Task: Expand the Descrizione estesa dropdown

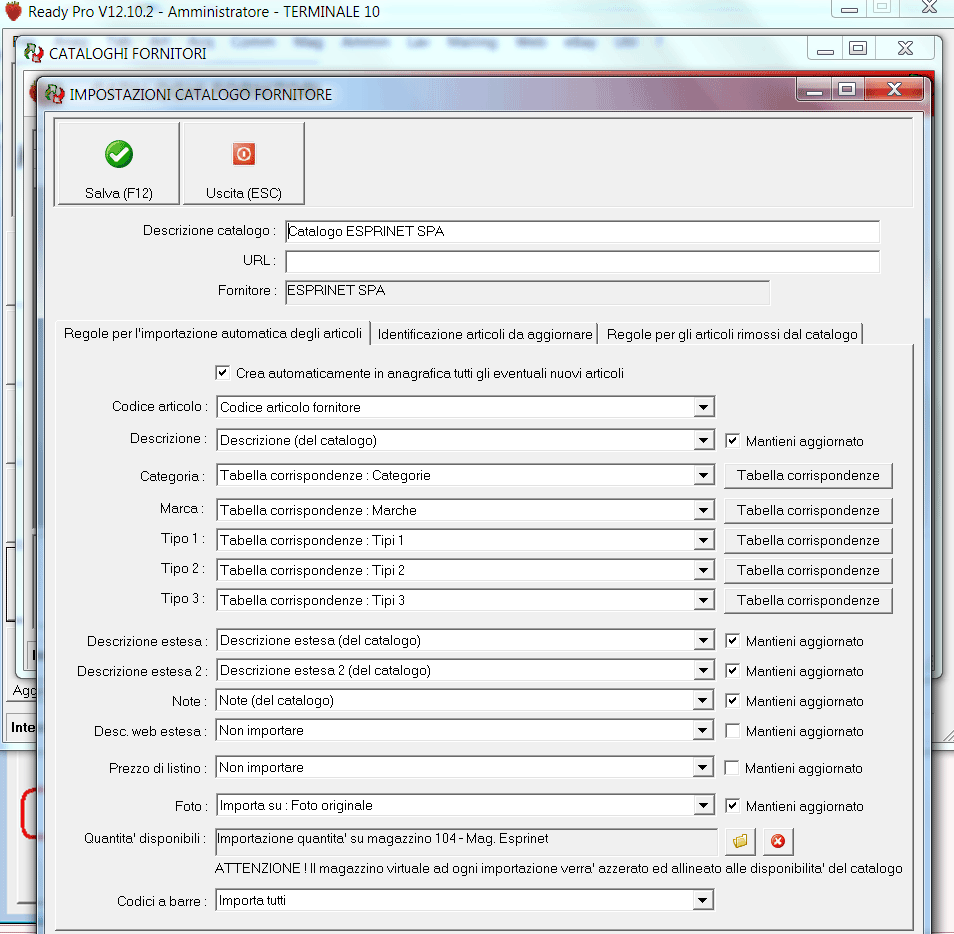Action: (x=703, y=640)
